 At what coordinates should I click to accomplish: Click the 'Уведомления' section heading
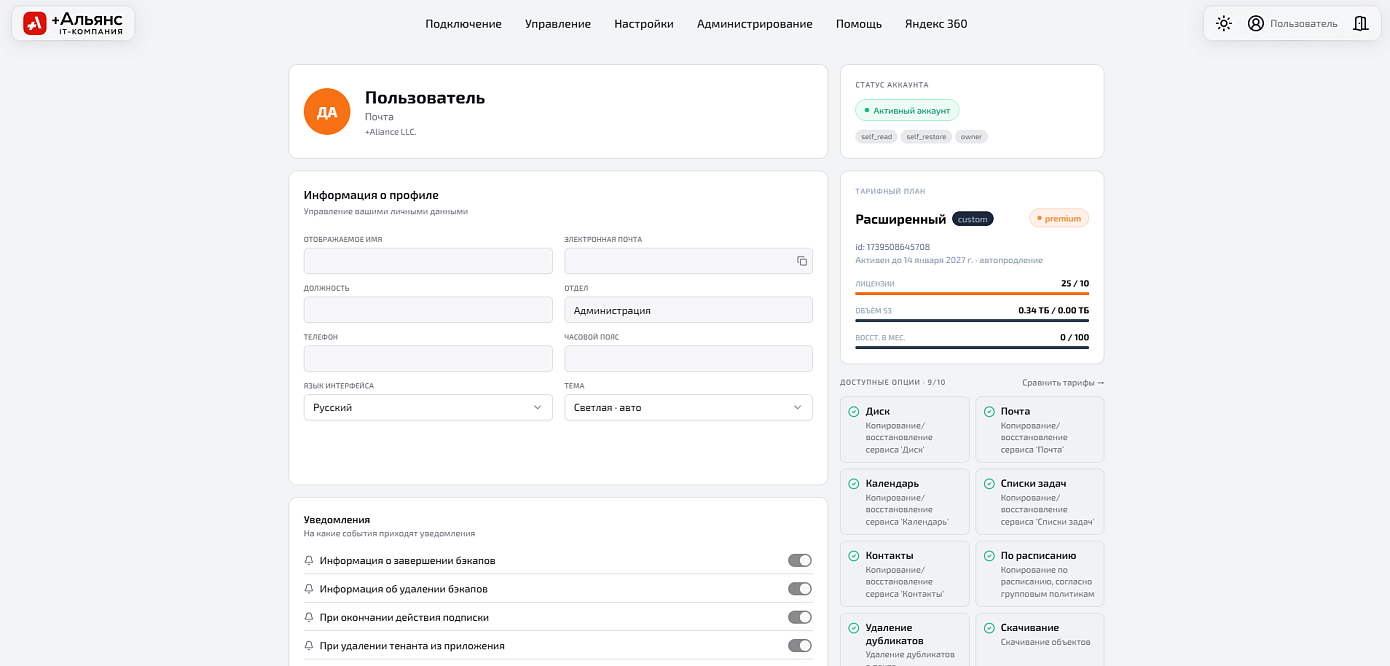pos(337,519)
